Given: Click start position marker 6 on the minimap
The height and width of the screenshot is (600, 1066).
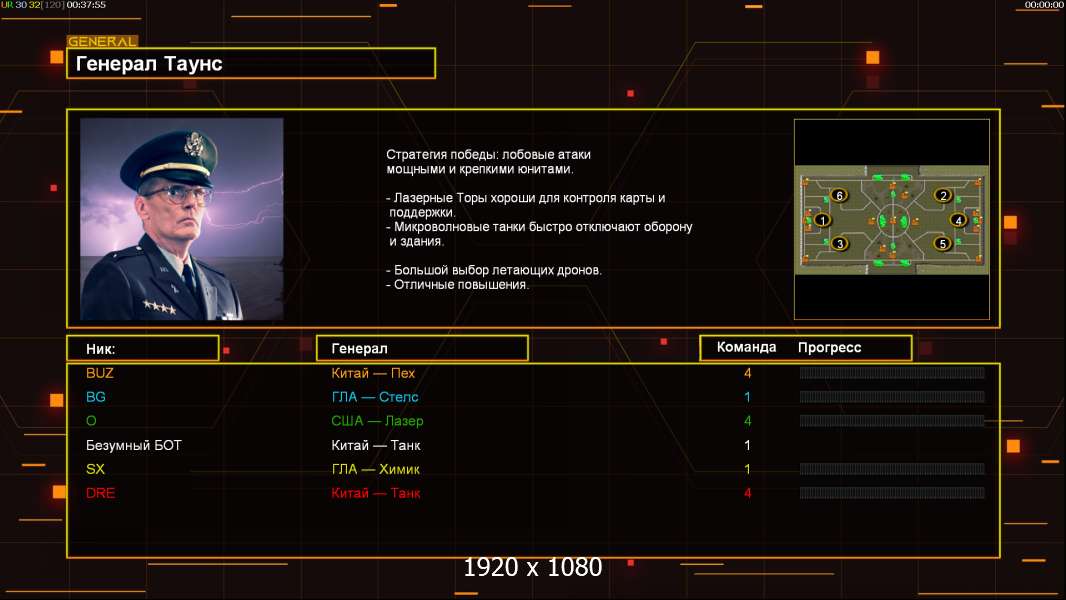Looking at the screenshot, I should coord(840,196).
